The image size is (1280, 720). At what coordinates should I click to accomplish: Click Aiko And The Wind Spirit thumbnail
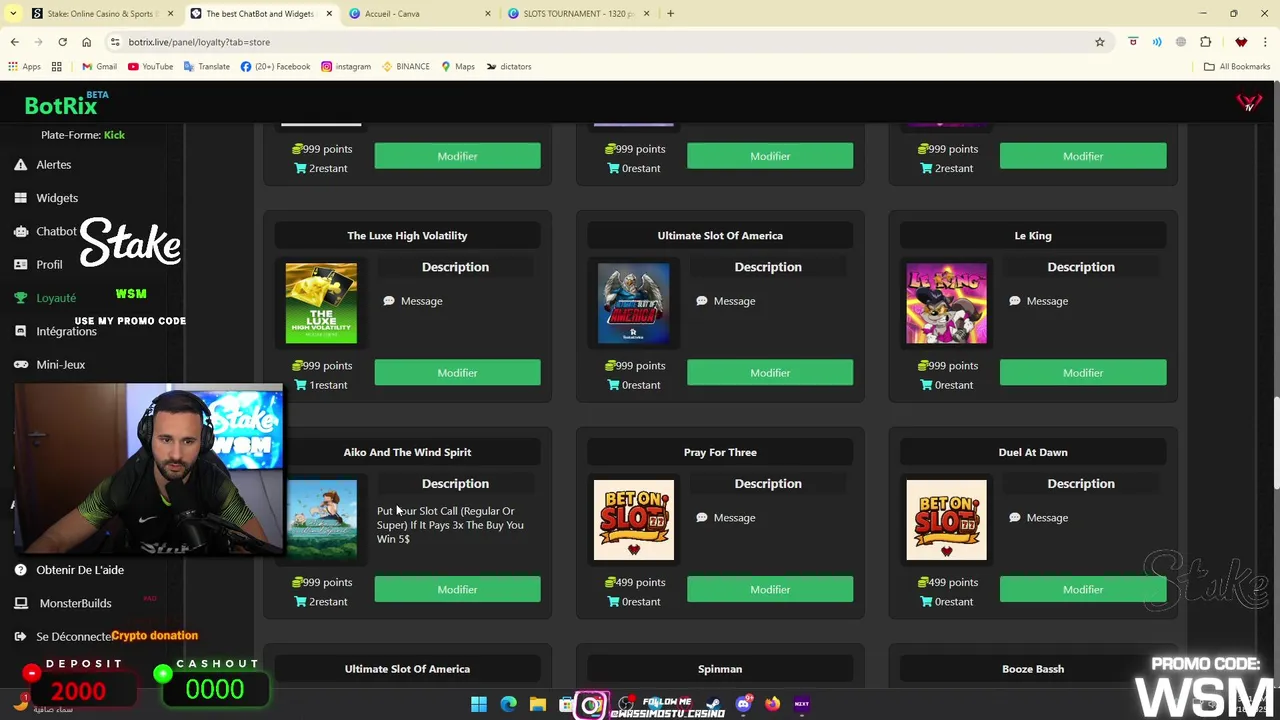(321, 520)
